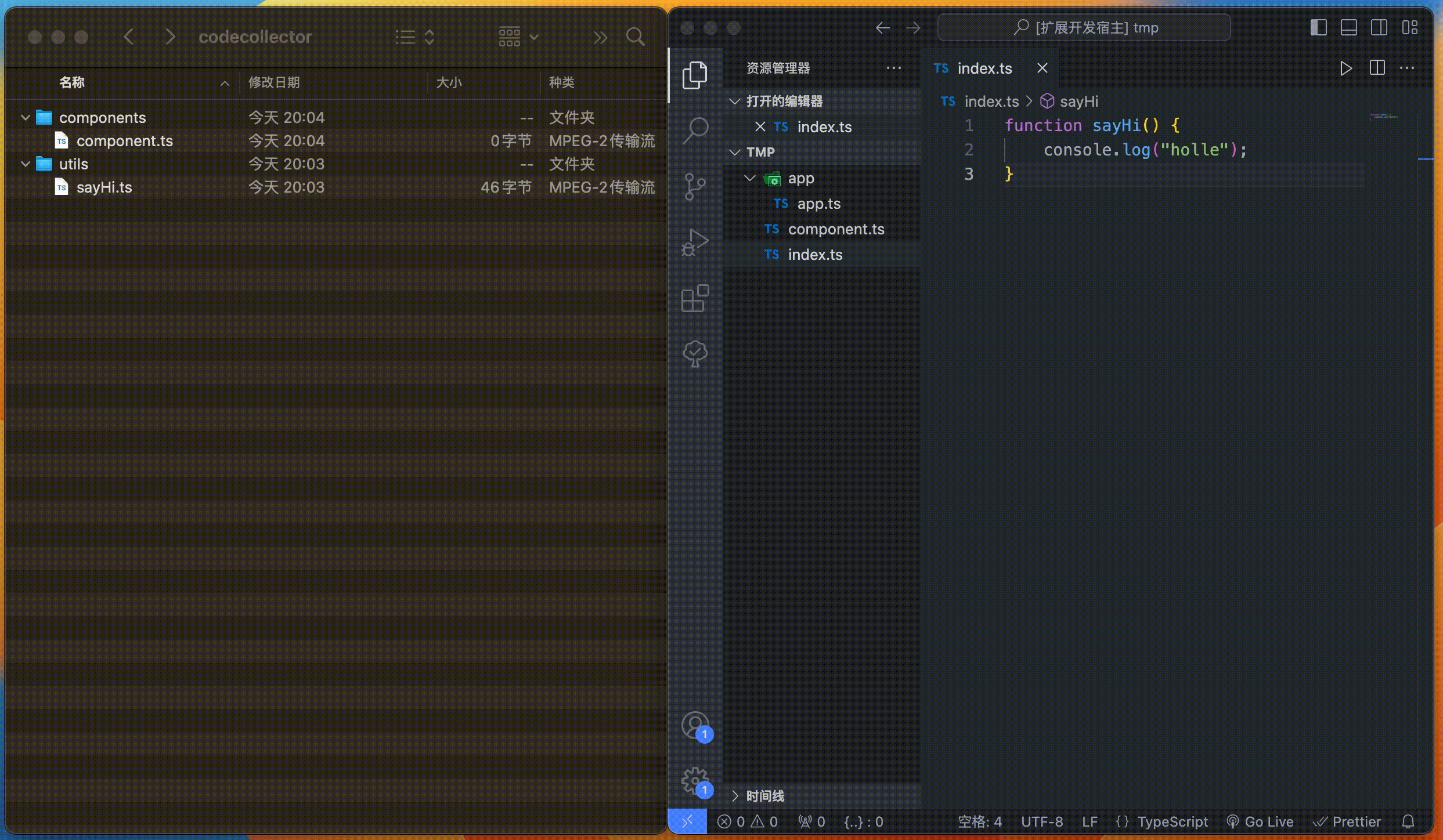Open the 资源管理器 more actions menu
Image resolution: width=1443 pixels, height=840 pixels.
tap(894, 68)
